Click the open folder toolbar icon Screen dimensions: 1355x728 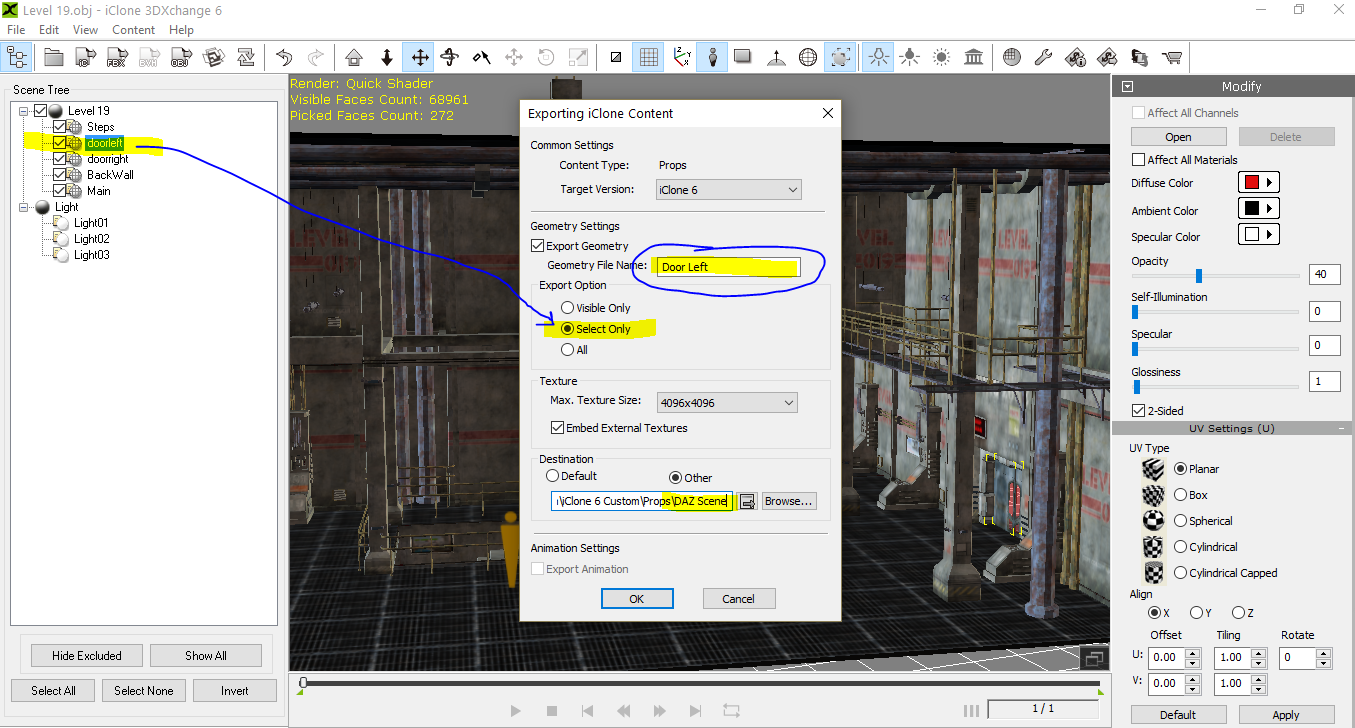(x=53, y=57)
